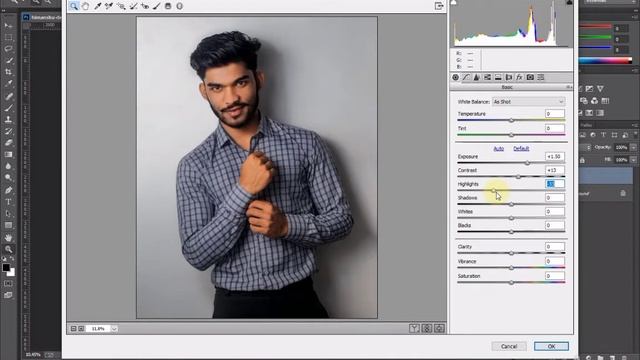The image size is (640, 360).
Task: Select Photoshop Type tool in toolbar
Action: coord(8,202)
